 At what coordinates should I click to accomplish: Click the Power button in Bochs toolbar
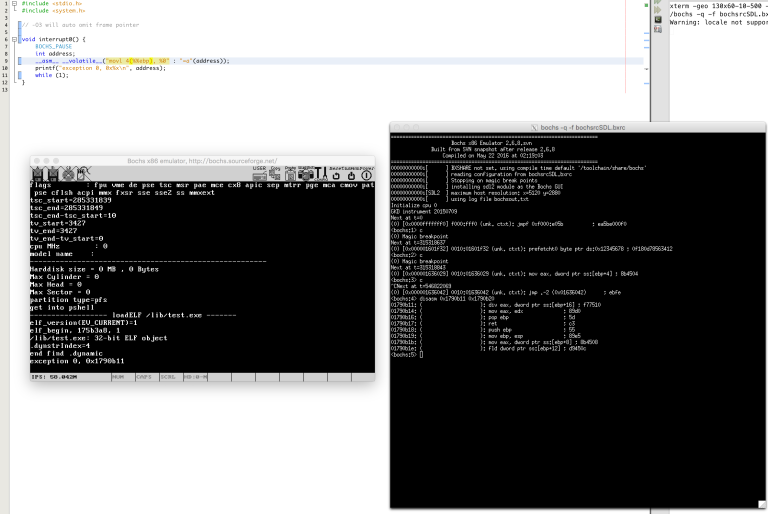click(x=366, y=173)
